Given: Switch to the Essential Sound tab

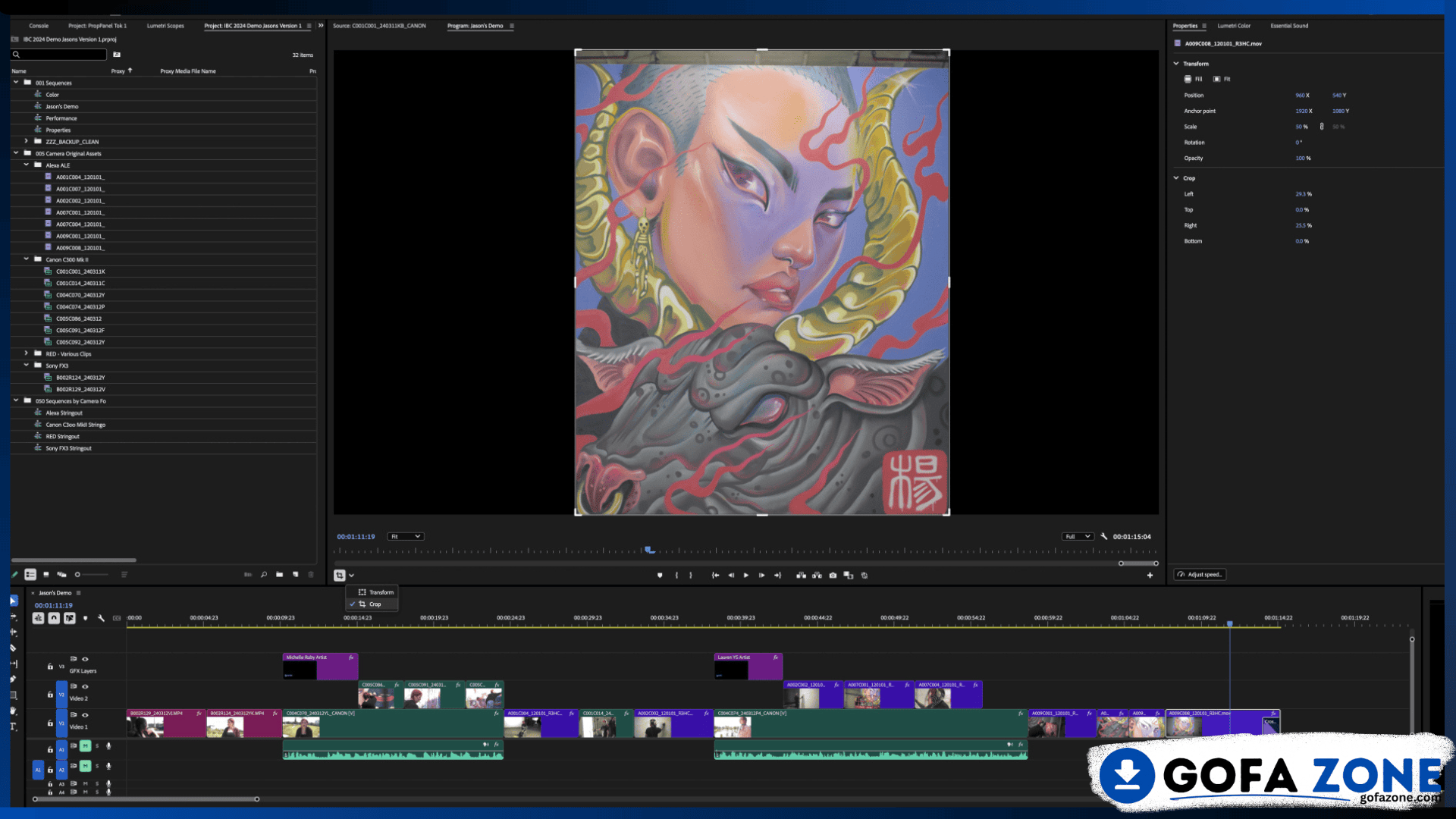Looking at the screenshot, I should click(1289, 26).
